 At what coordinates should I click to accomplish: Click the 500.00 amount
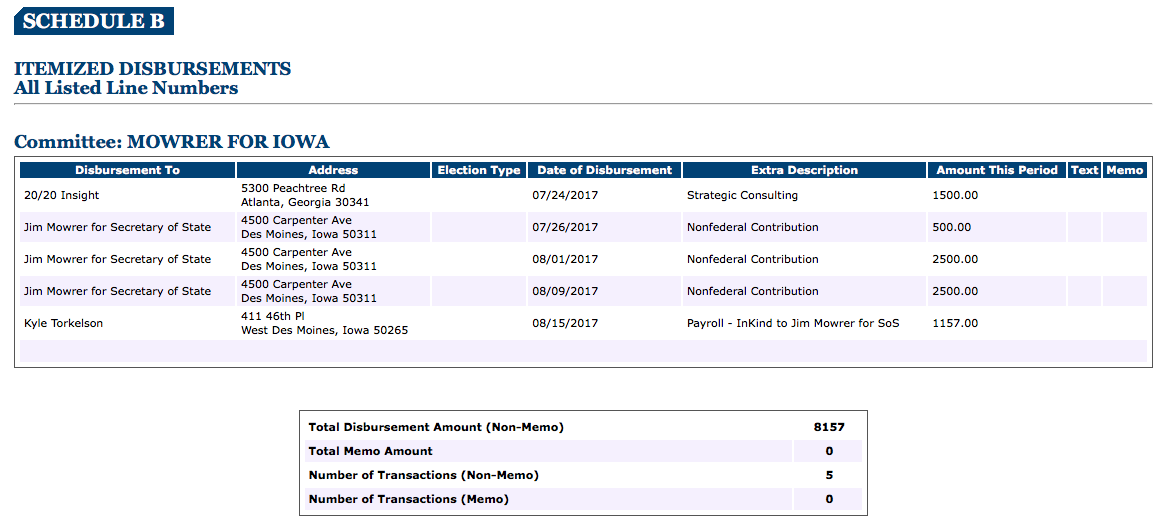[952, 227]
